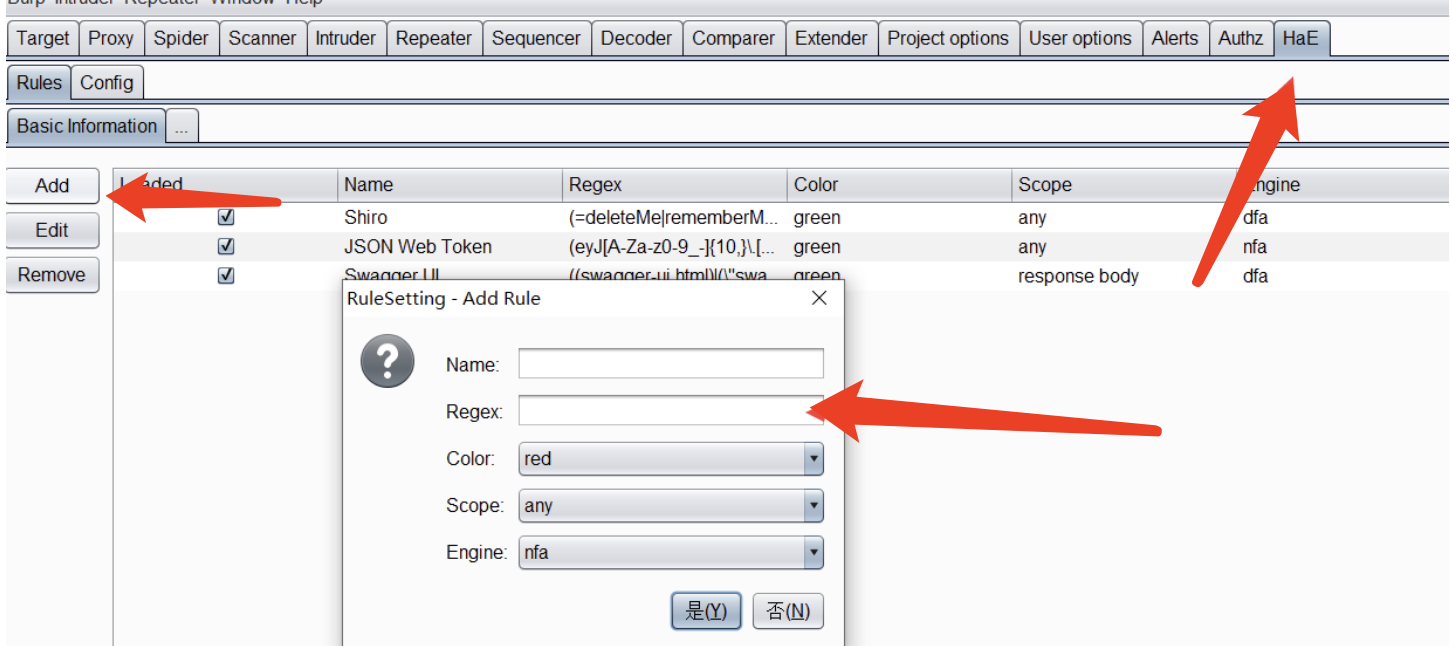Click into the Name input field
The image size is (1450, 646).
[x=670, y=364]
